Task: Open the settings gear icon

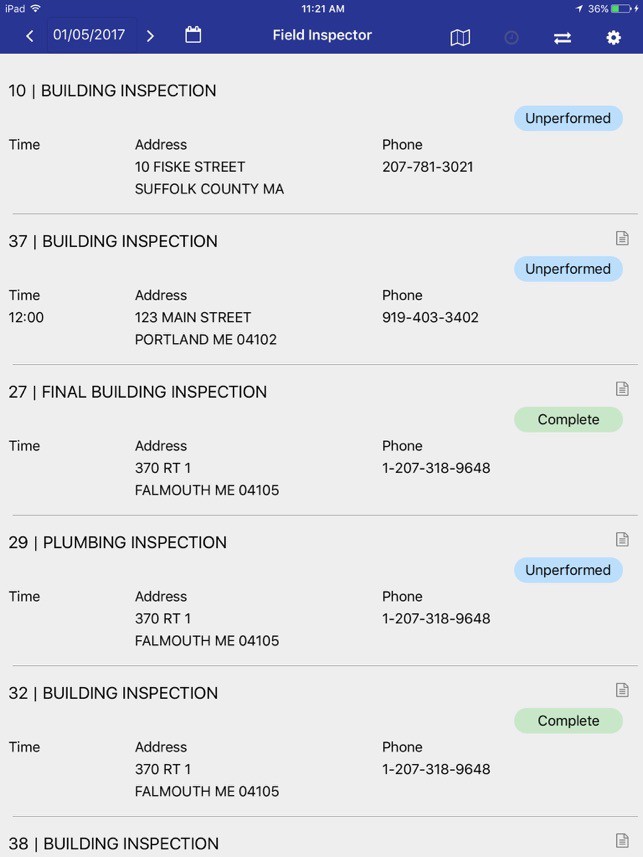Action: 613,37
